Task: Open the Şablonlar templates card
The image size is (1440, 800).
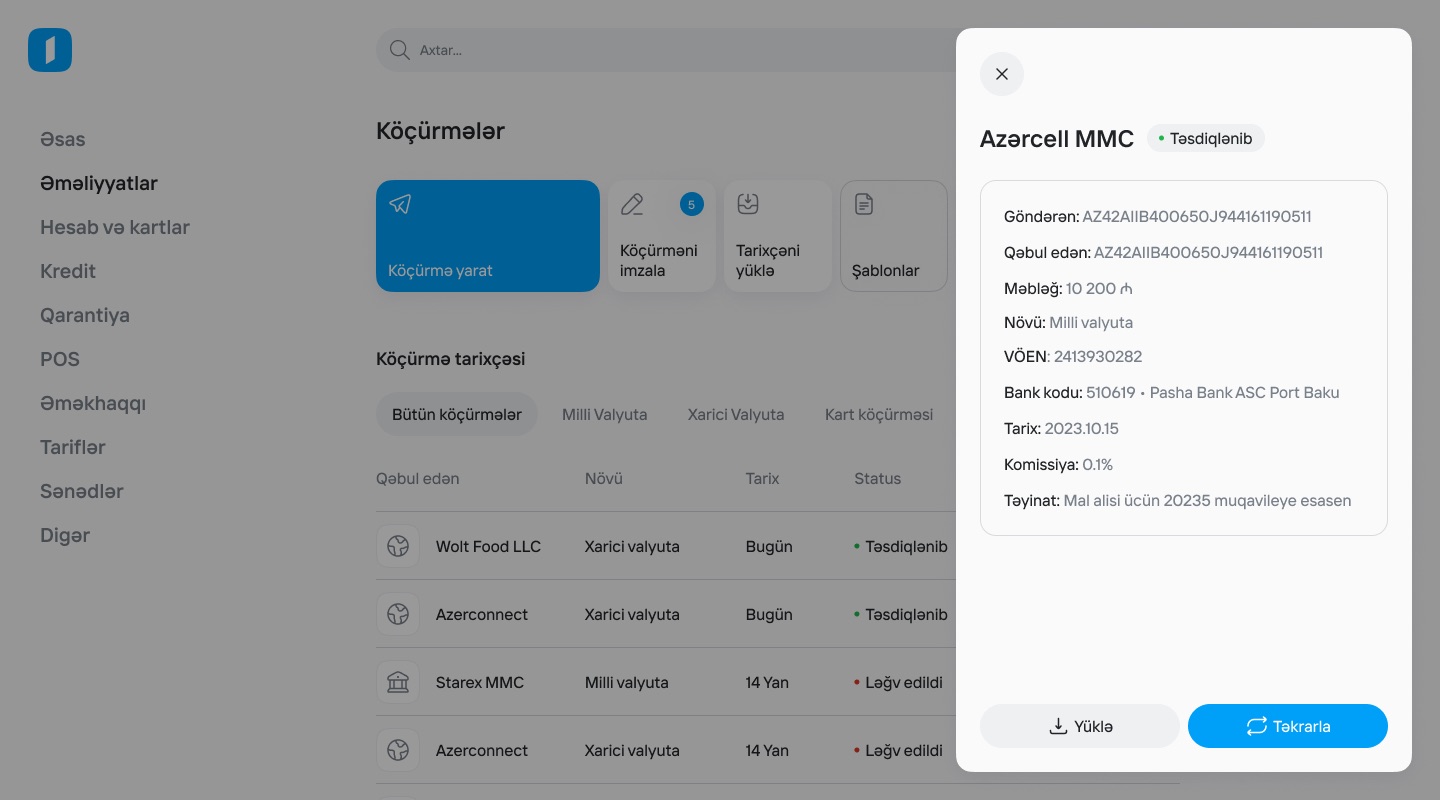Action: (x=894, y=236)
